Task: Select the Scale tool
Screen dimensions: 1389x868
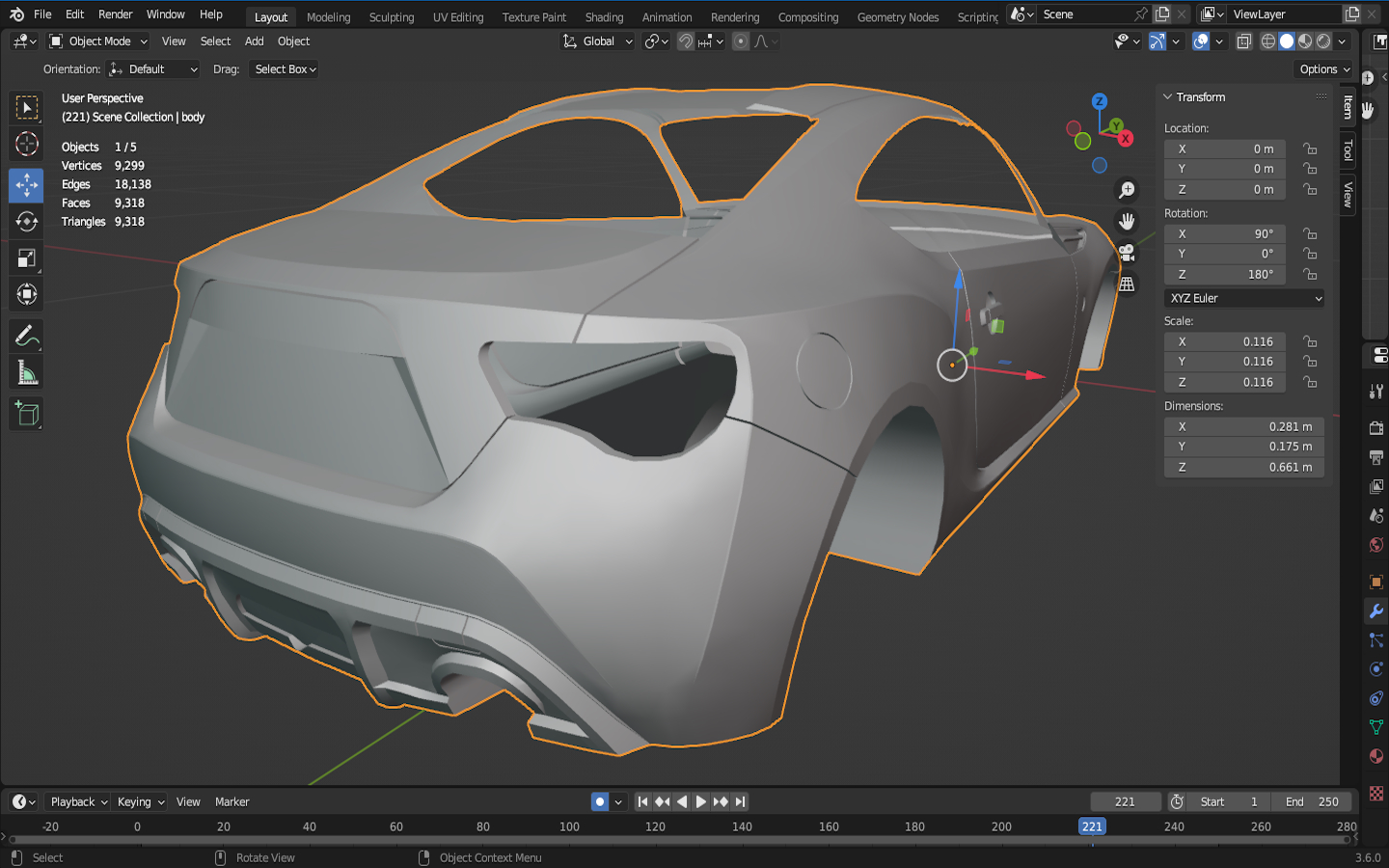Action: coord(26,258)
